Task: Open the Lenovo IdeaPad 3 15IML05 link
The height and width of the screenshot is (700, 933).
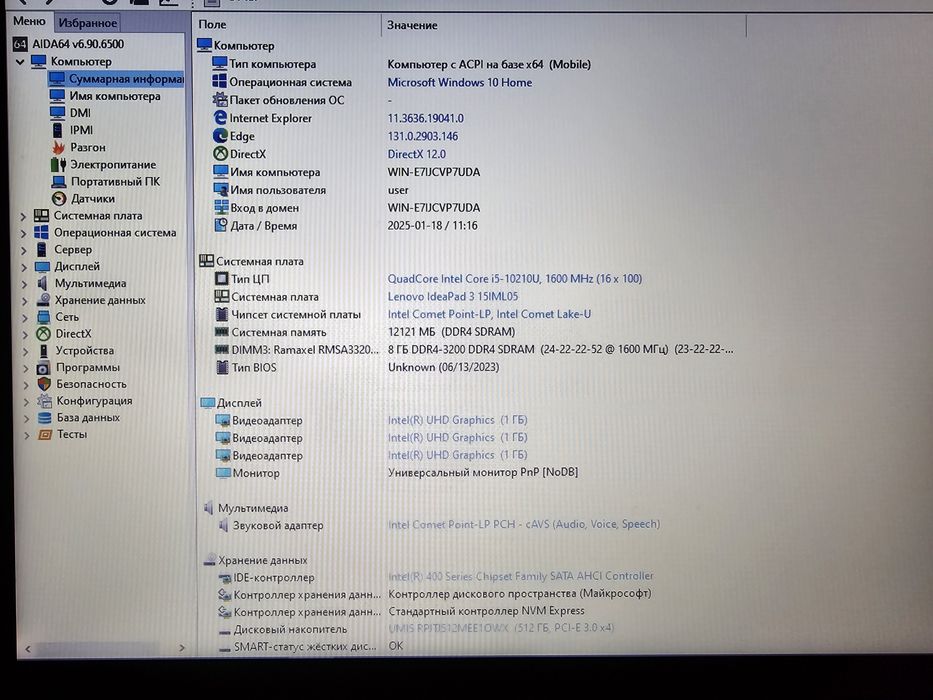Action: click(453, 296)
